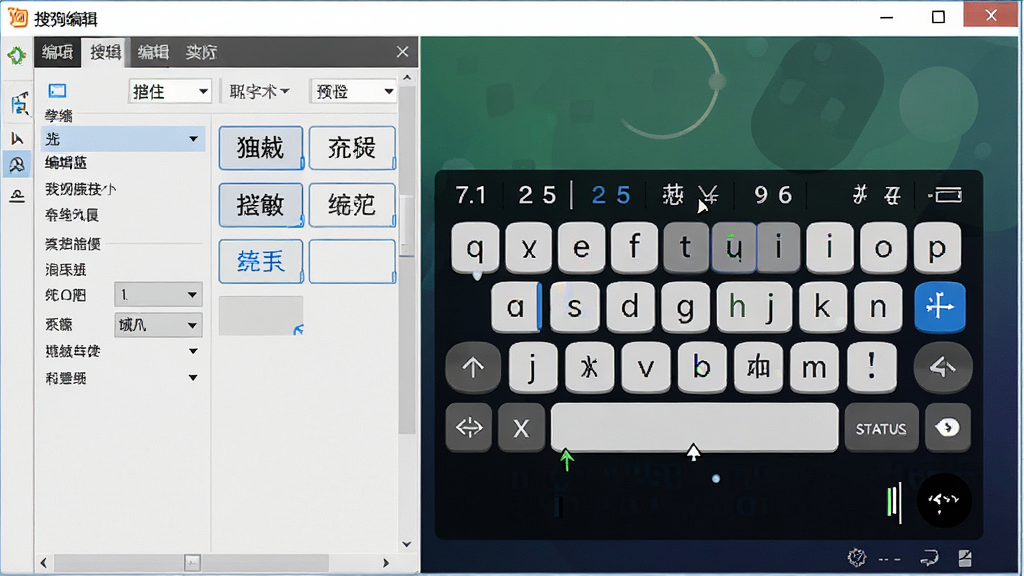1024x576 pixels.
Task: Click the curved arrow icon next to the settings gear
Action: [x=929, y=558]
